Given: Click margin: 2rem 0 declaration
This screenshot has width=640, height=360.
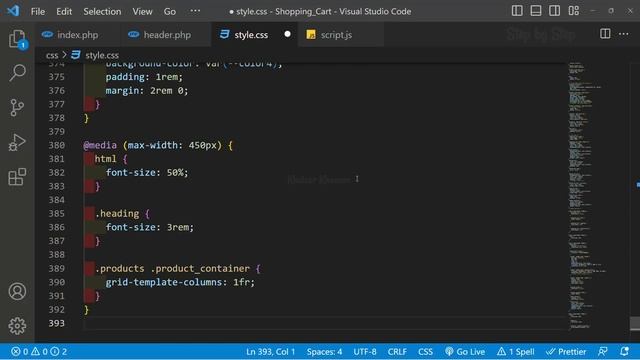Looking at the screenshot, I should click(x=147, y=91).
